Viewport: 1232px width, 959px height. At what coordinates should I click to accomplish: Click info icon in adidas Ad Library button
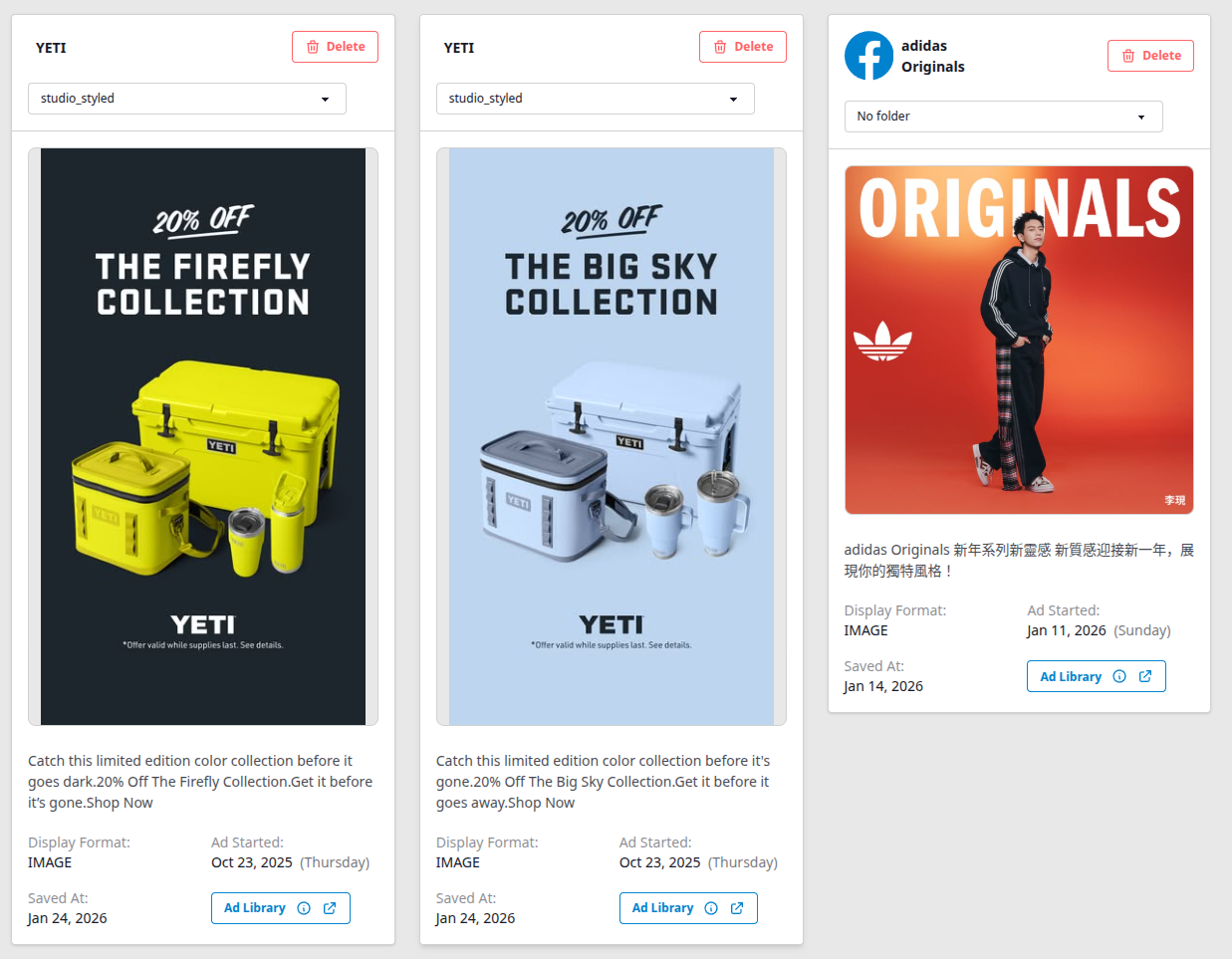pos(1119,676)
